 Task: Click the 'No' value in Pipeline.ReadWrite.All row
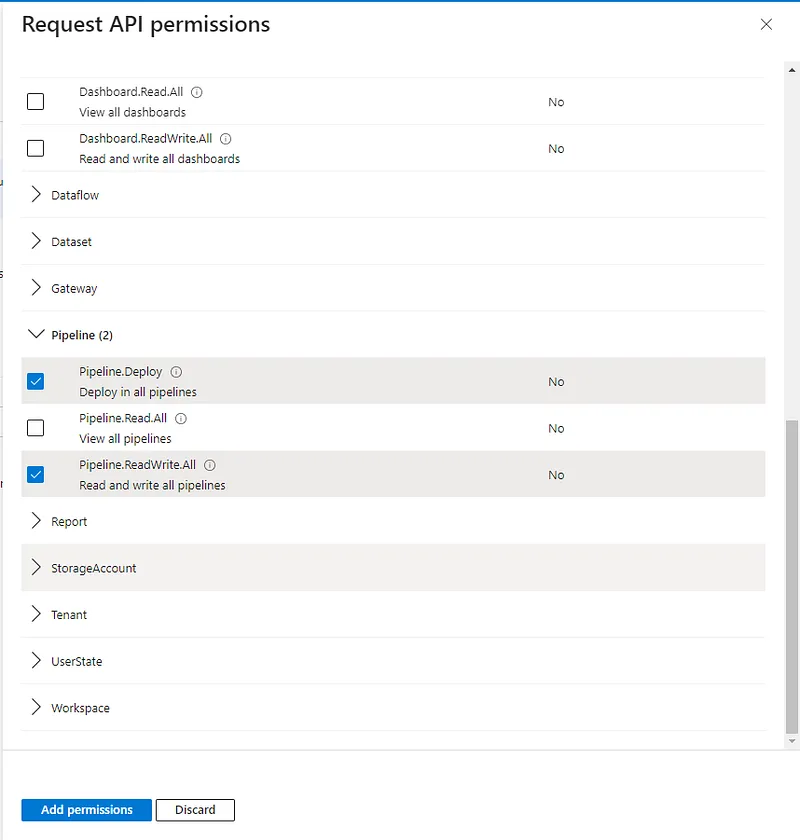[x=556, y=475]
